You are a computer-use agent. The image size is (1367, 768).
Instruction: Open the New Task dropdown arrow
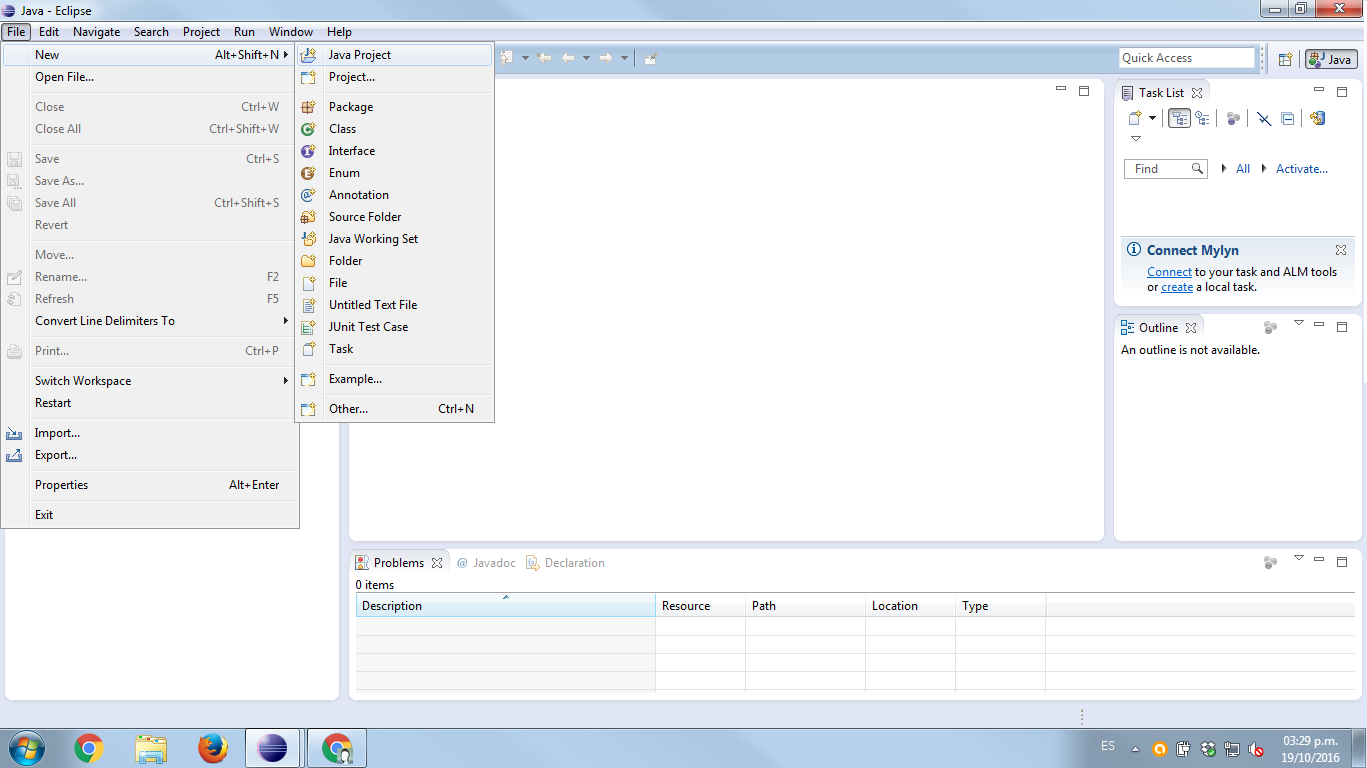tap(1152, 118)
